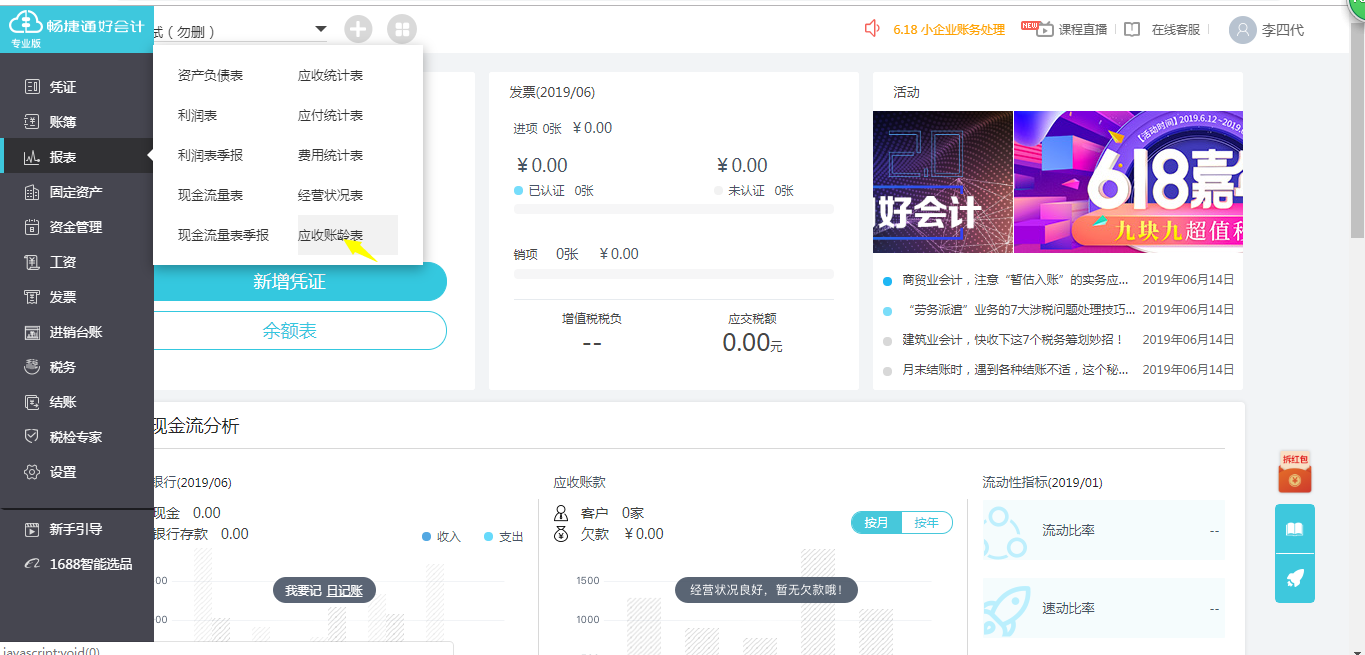Open the 日记账 link
The height and width of the screenshot is (655, 1365).
344,591
